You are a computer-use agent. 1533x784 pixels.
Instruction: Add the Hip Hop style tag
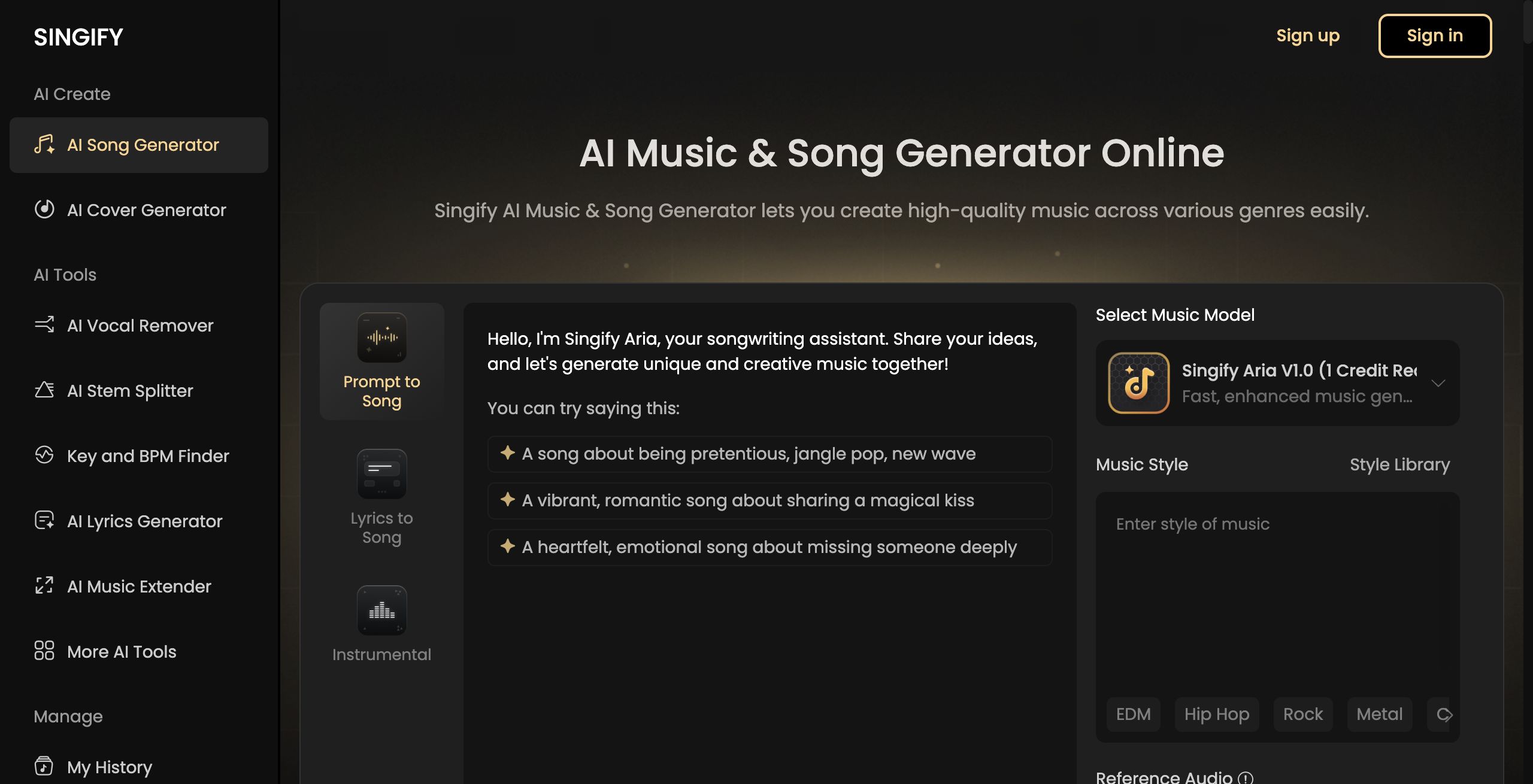pos(1217,715)
